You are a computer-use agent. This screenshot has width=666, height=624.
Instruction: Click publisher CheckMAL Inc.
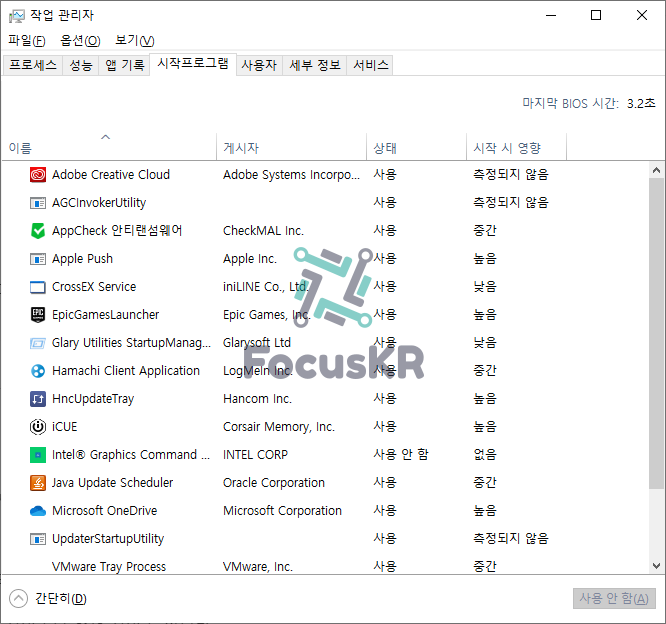coord(263,231)
